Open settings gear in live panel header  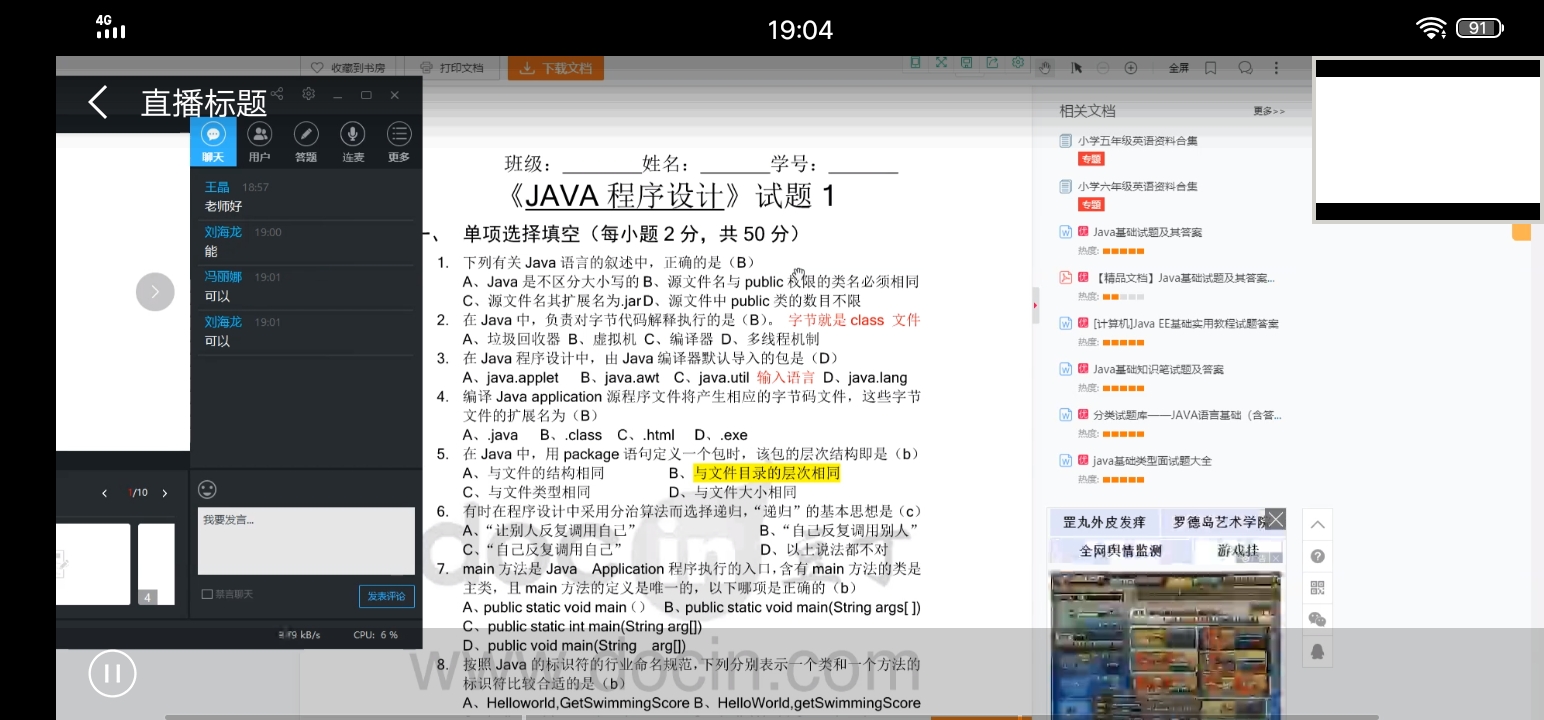pos(309,94)
